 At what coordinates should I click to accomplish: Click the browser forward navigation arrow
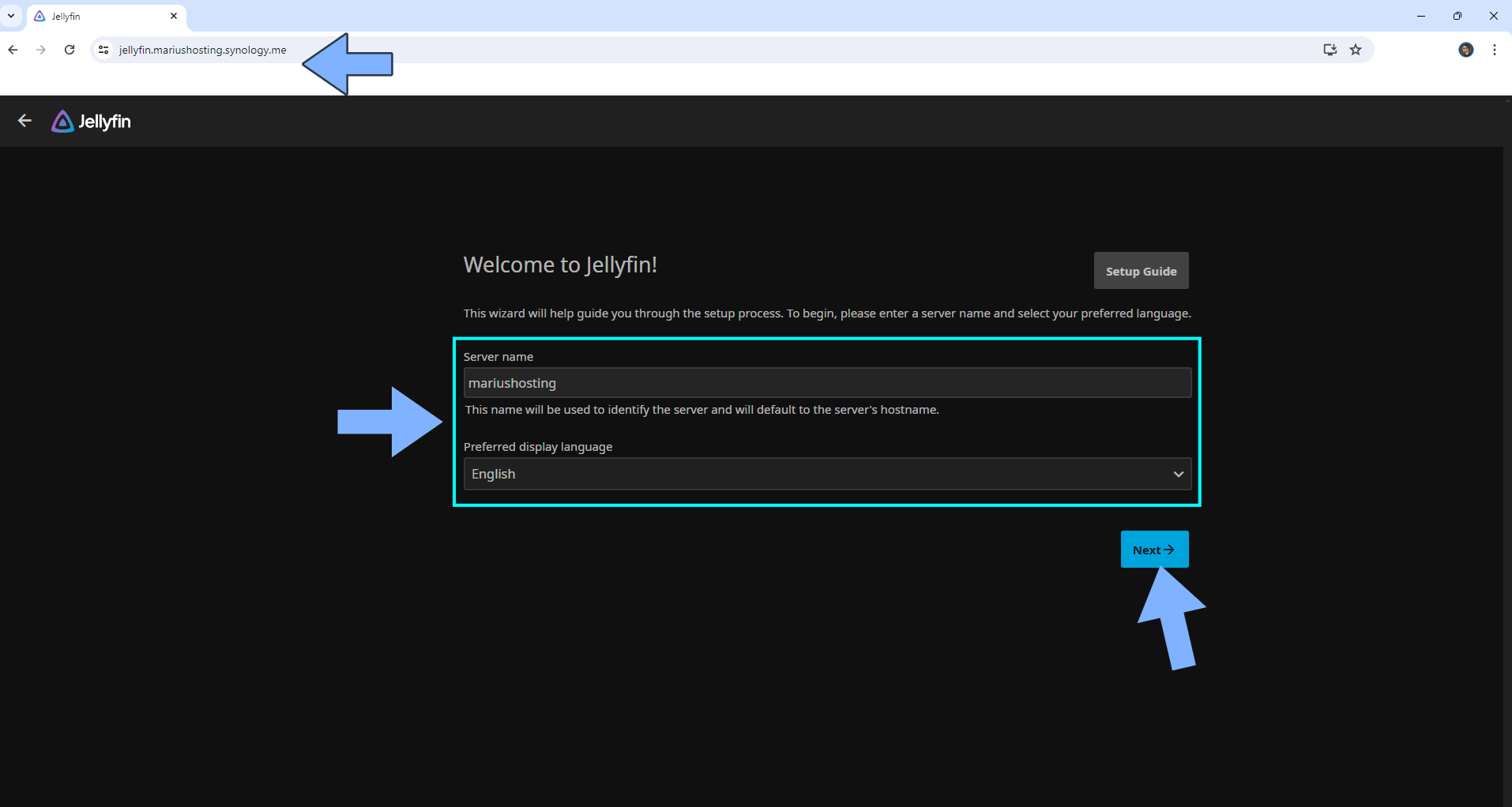(x=41, y=50)
